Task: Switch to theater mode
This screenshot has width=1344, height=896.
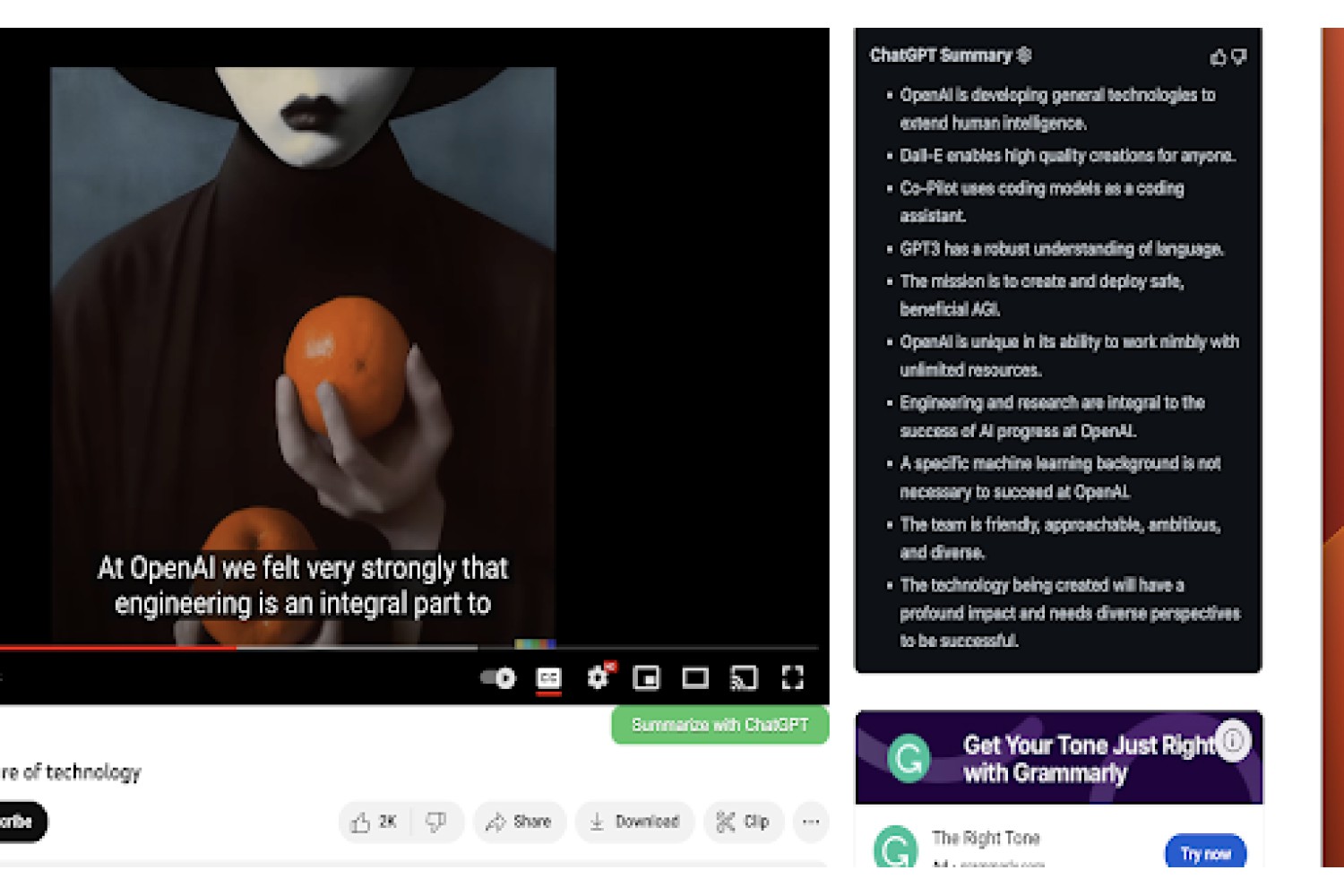Action: (x=695, y=678)
